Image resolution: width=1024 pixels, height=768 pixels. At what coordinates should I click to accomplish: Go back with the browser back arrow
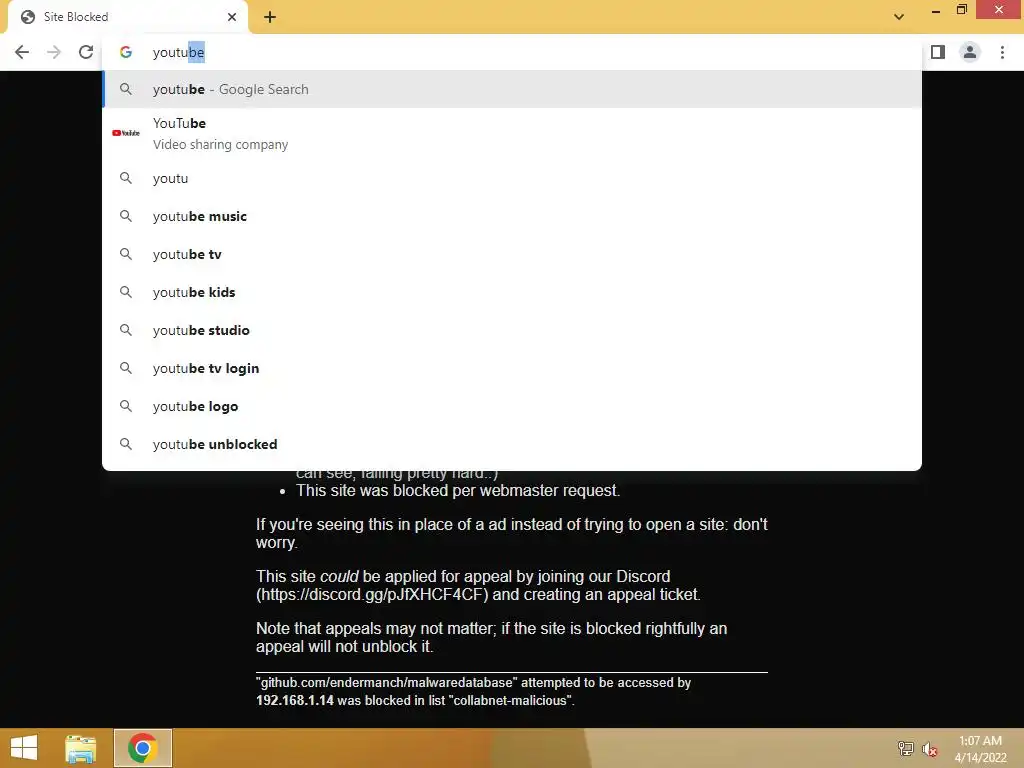pyautogui.click(x=22, y=52)
